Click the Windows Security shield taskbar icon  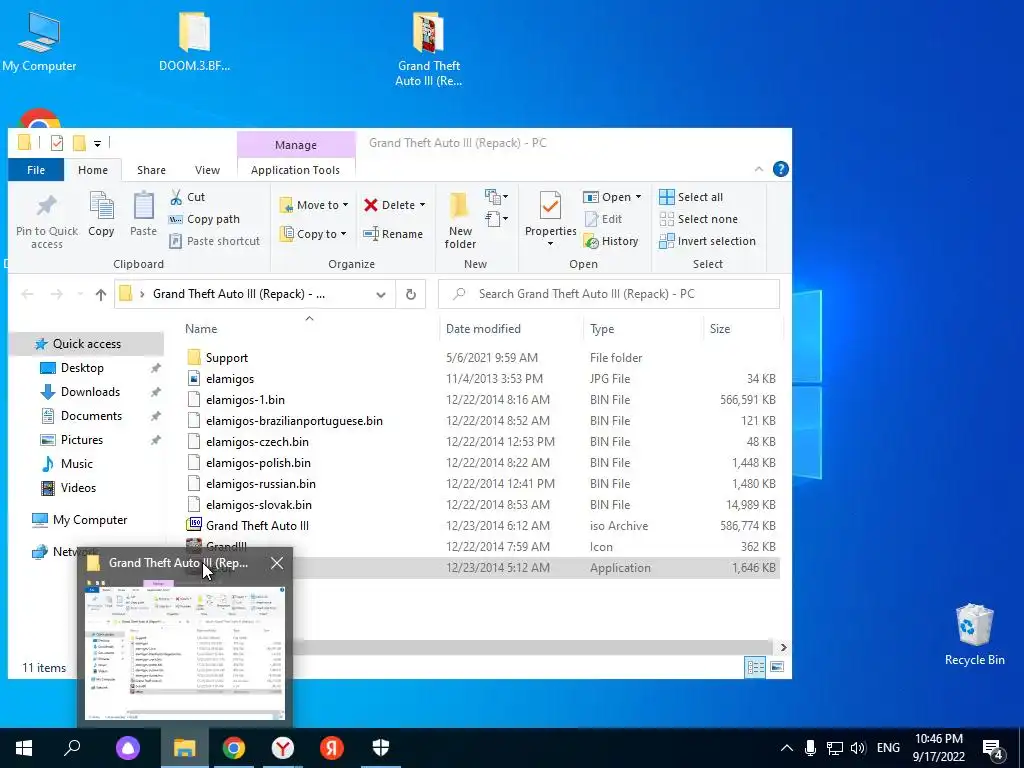pos(381,748)
